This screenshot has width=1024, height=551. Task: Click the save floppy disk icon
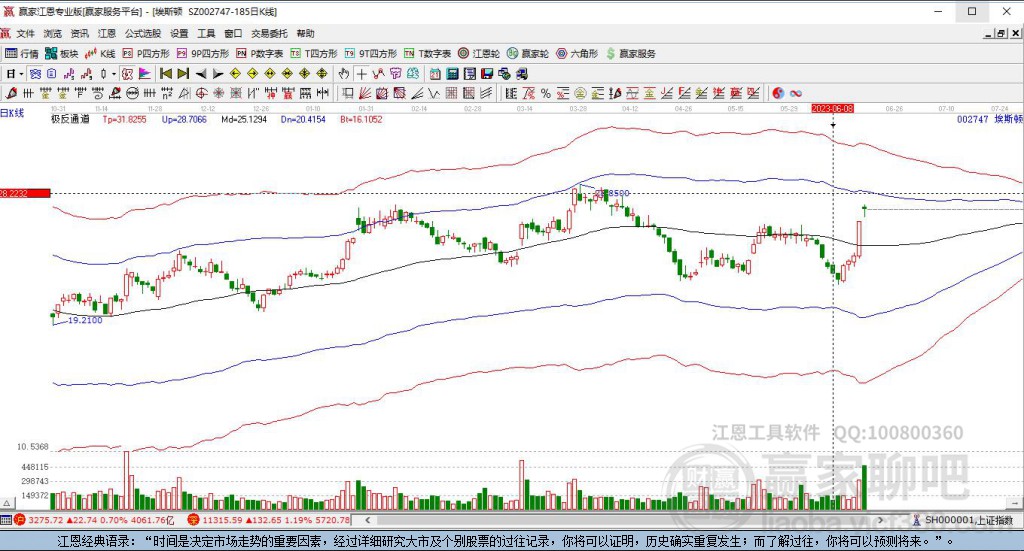(487, 74)
